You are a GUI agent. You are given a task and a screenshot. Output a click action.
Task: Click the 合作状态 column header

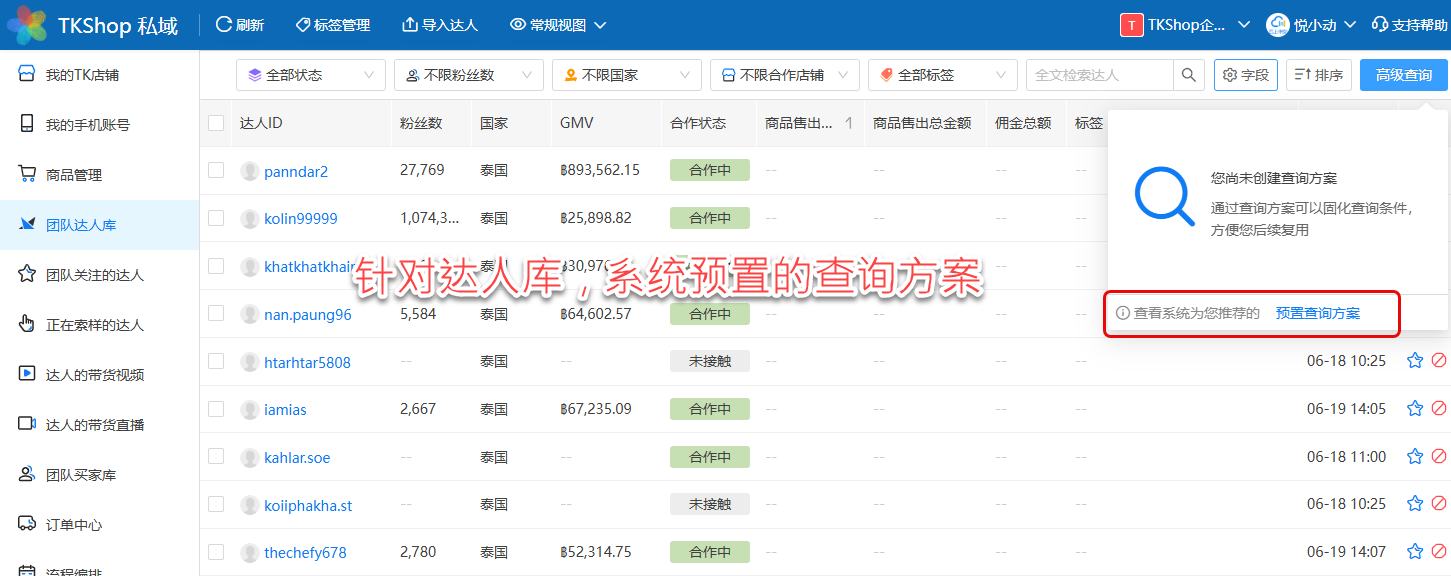[698, 123]
